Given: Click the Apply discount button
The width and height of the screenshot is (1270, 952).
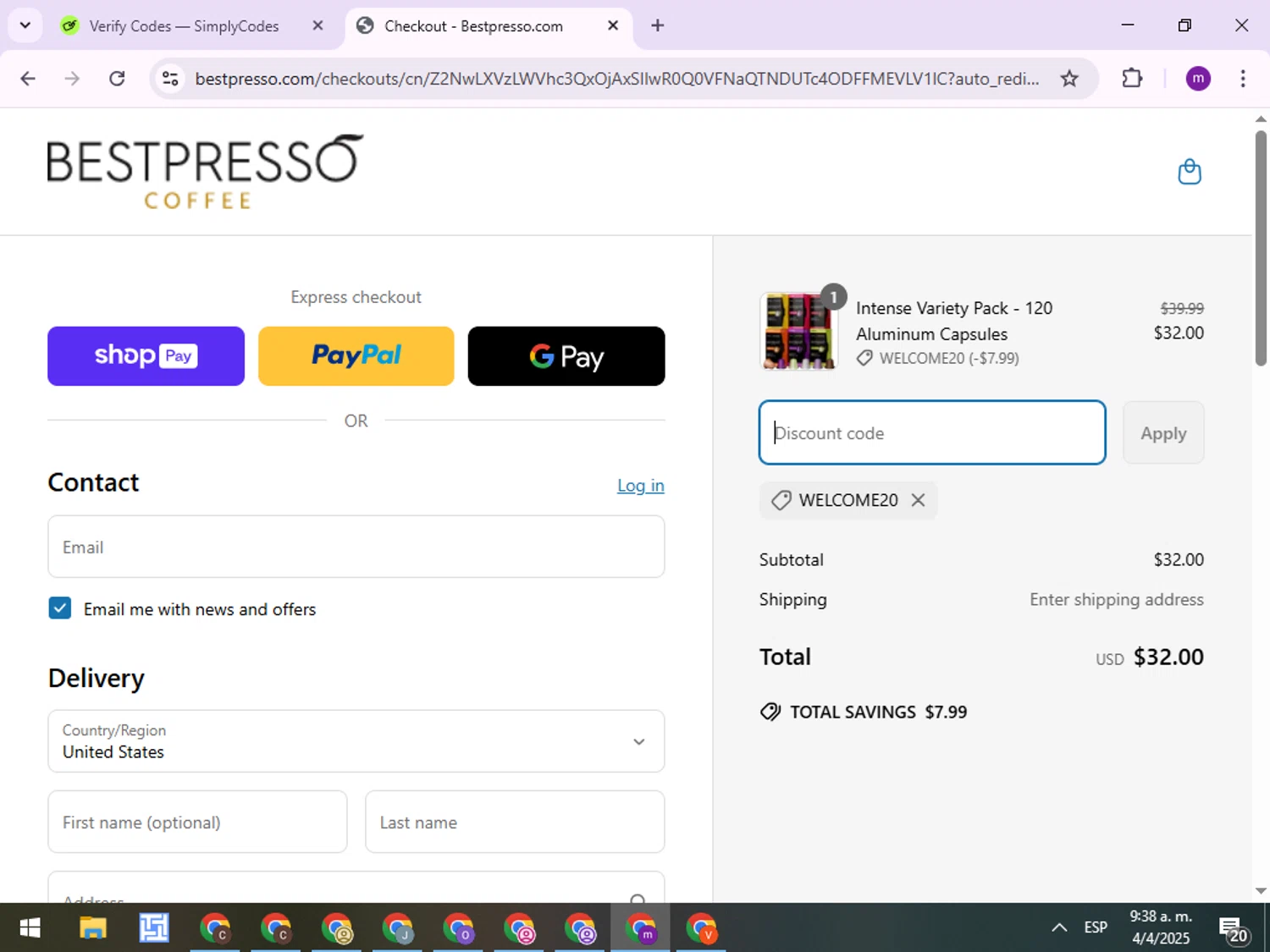Looking at the screenshot, I should click(x=1163, y=432).
